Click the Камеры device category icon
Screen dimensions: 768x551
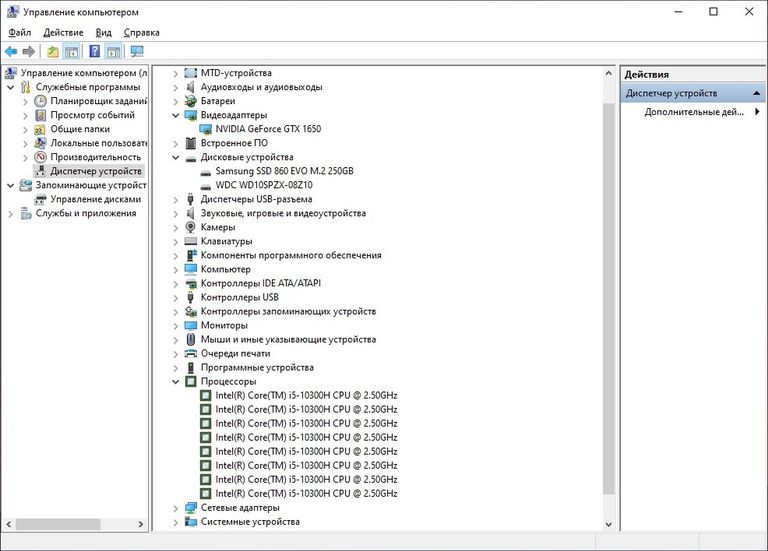pos(191,227)
